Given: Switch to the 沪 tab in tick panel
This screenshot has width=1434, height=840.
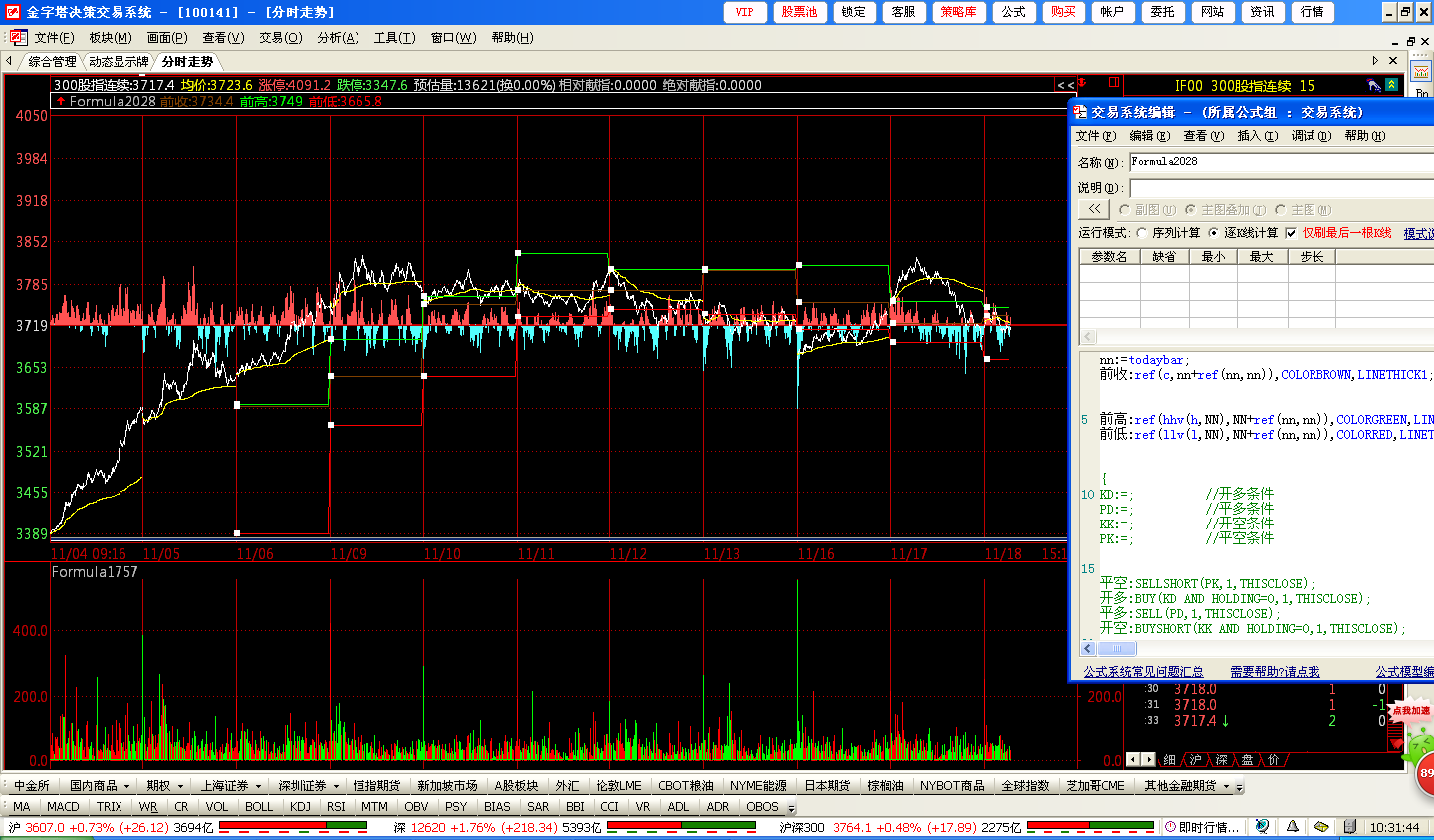Looking at the screenshot, I should pos(1196,760).
